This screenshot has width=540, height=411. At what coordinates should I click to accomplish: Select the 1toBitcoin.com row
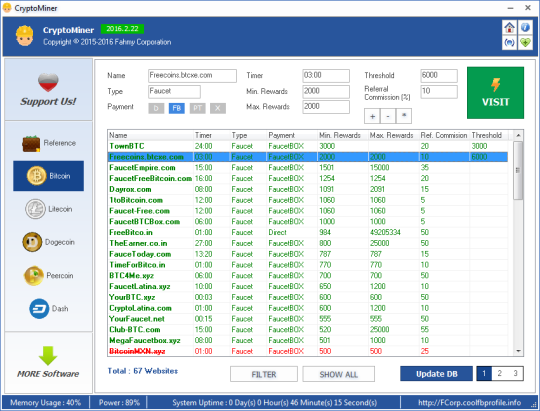click(308, 200)
